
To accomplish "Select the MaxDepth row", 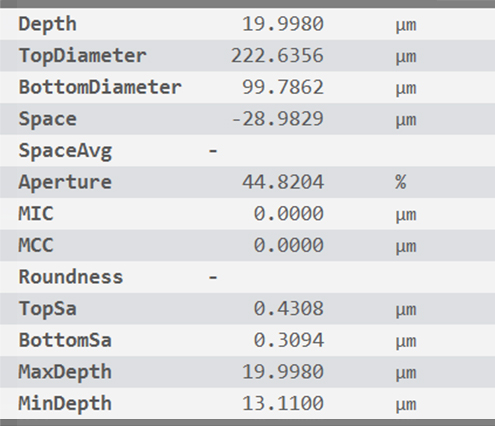I will [x=247, y=372].
